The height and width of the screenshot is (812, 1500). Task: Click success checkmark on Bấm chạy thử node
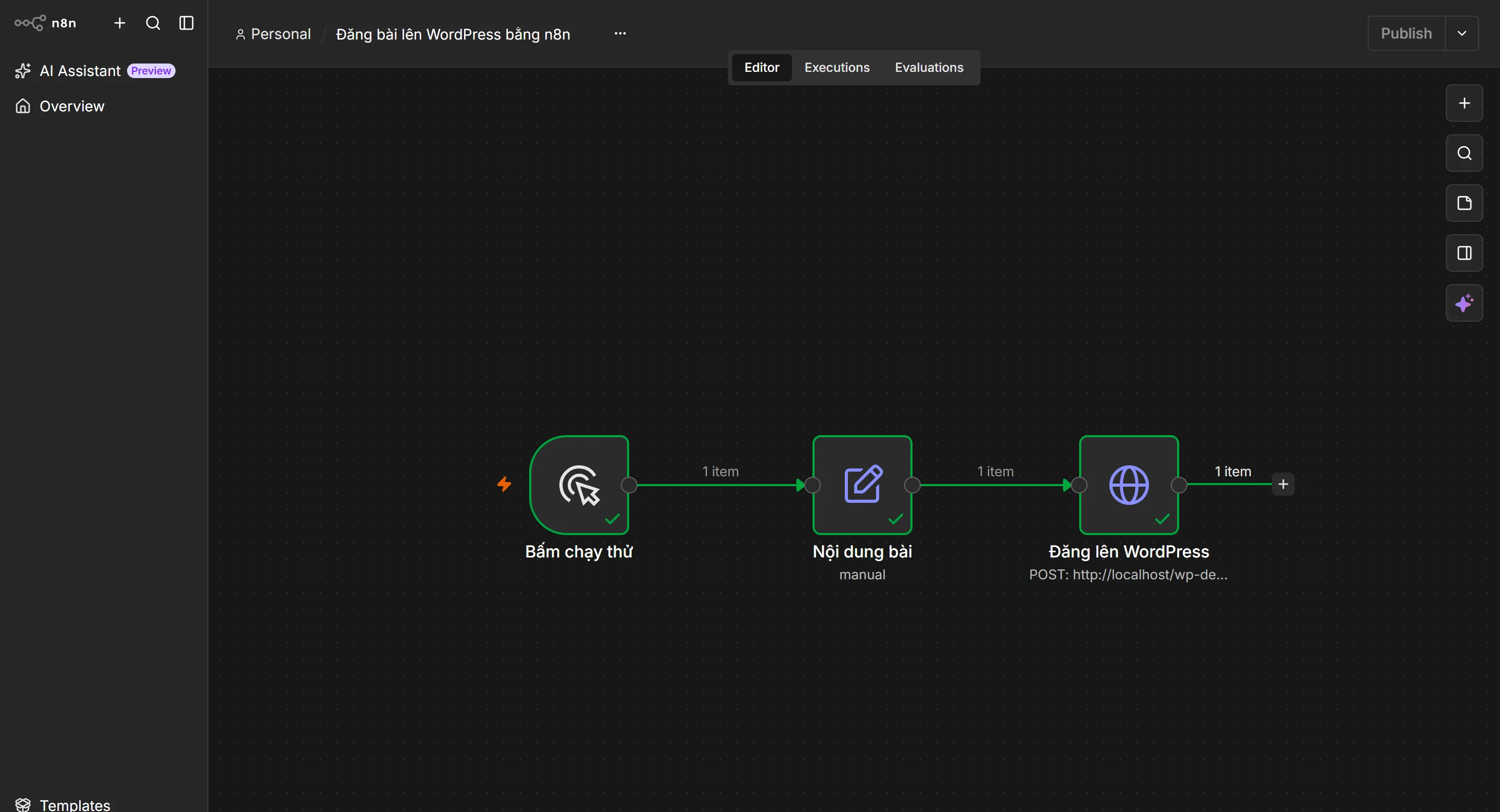pos(612,518)
